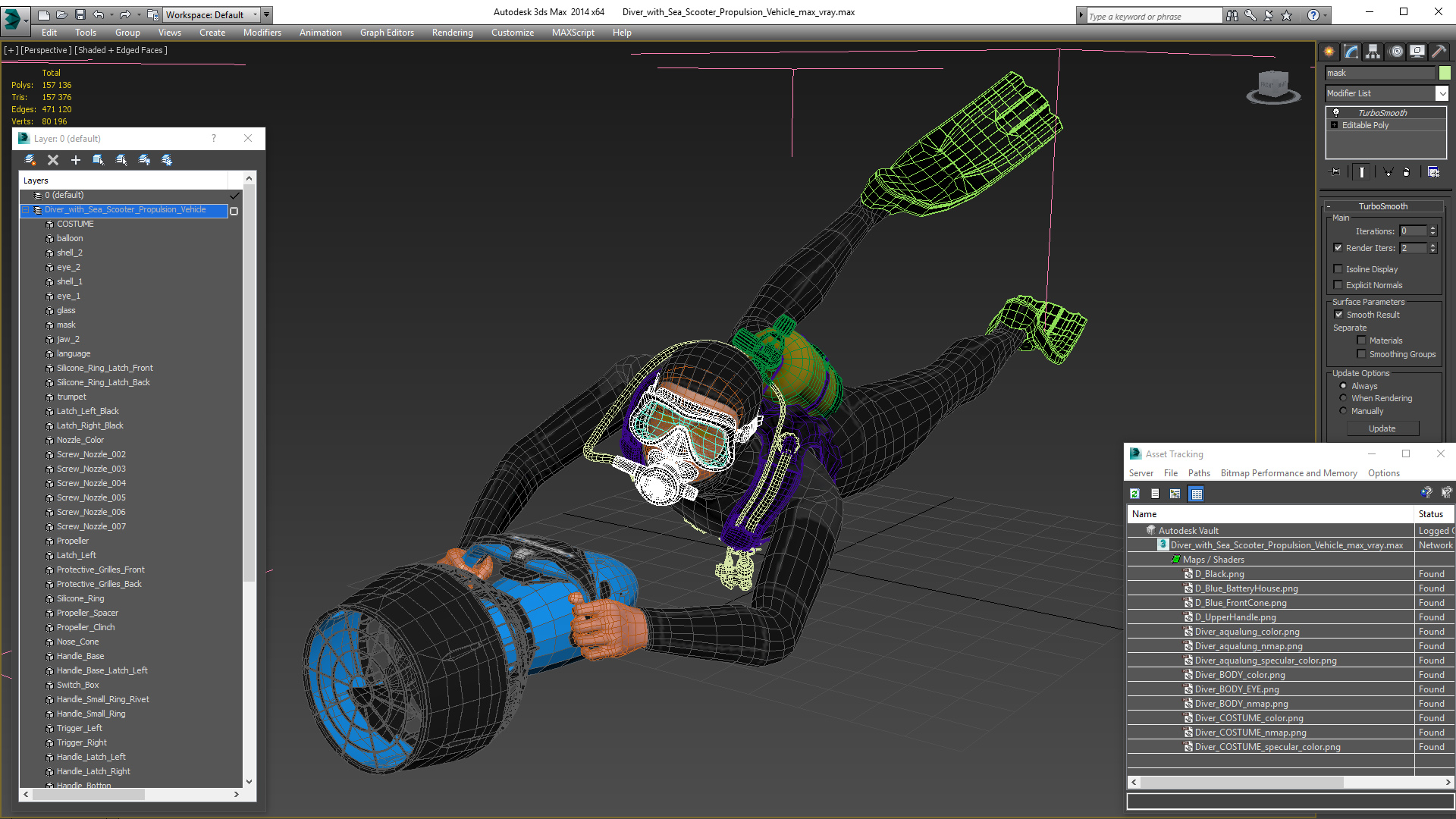The image size is (1456, 819).
Task: Open the Display panel tab
Action: click(x=1417, y=52)
